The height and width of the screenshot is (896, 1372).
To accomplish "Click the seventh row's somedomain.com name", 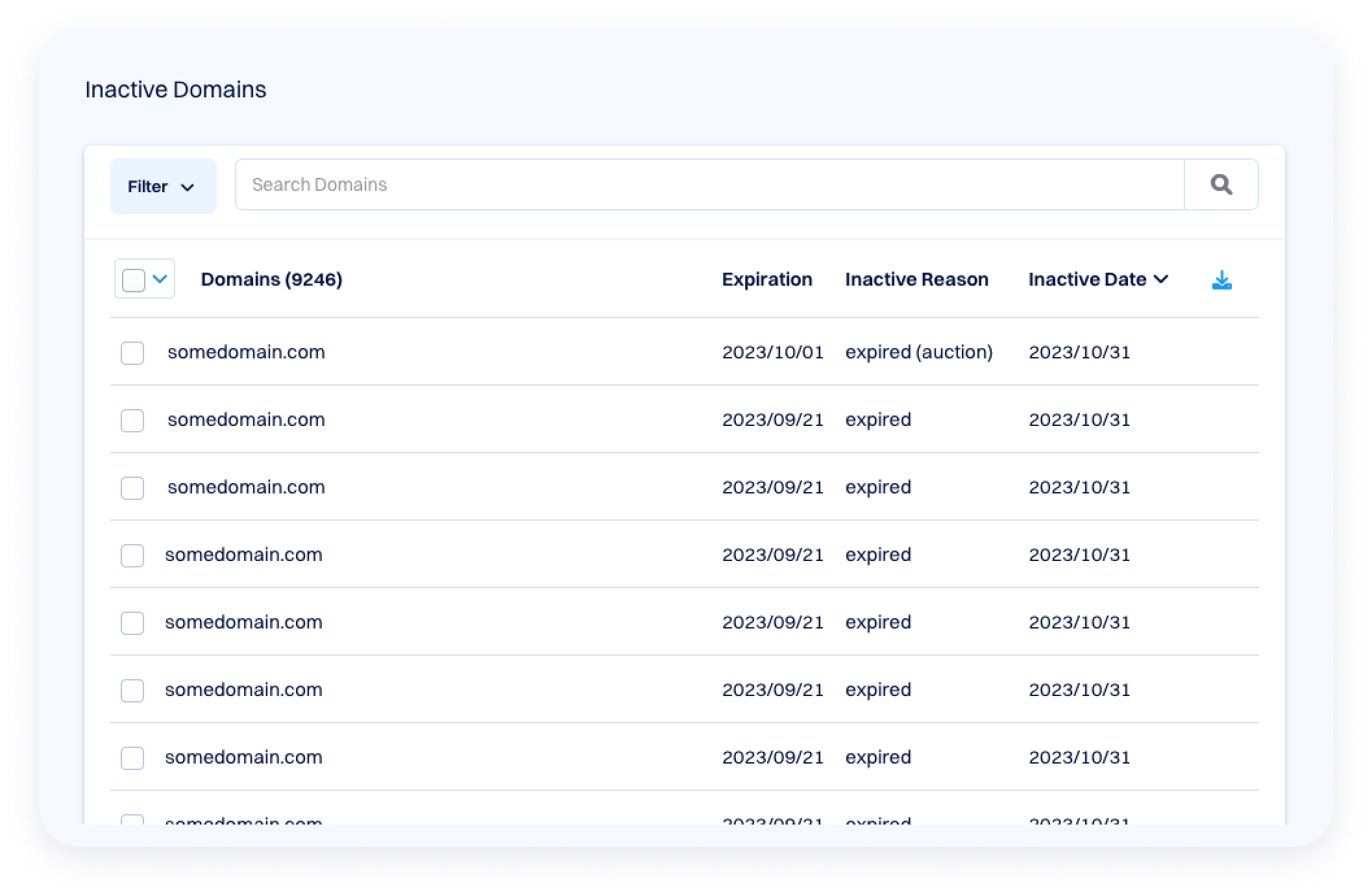I will click(x=243, y=757).
